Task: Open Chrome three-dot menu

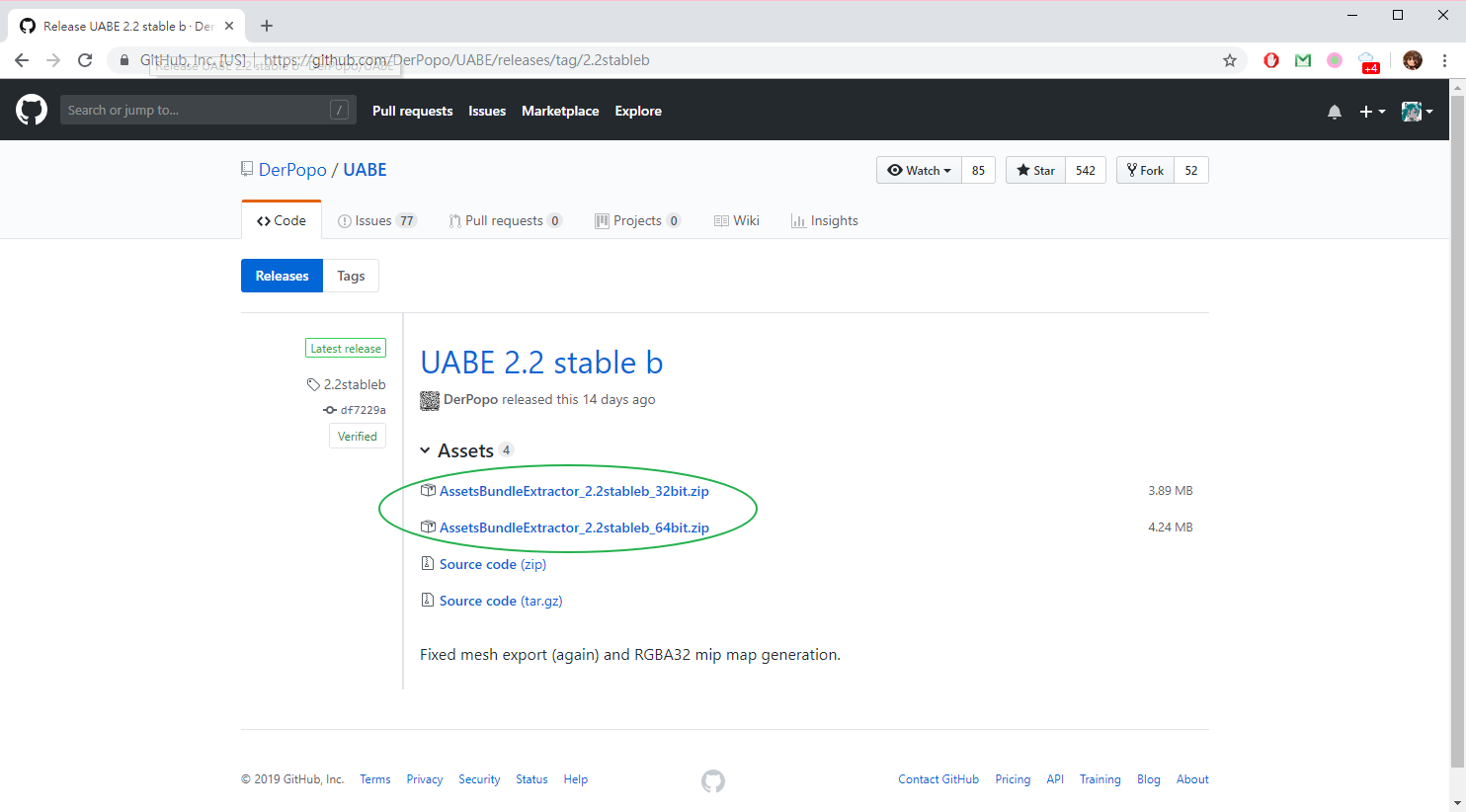Action: click(x=1444, y=60)
